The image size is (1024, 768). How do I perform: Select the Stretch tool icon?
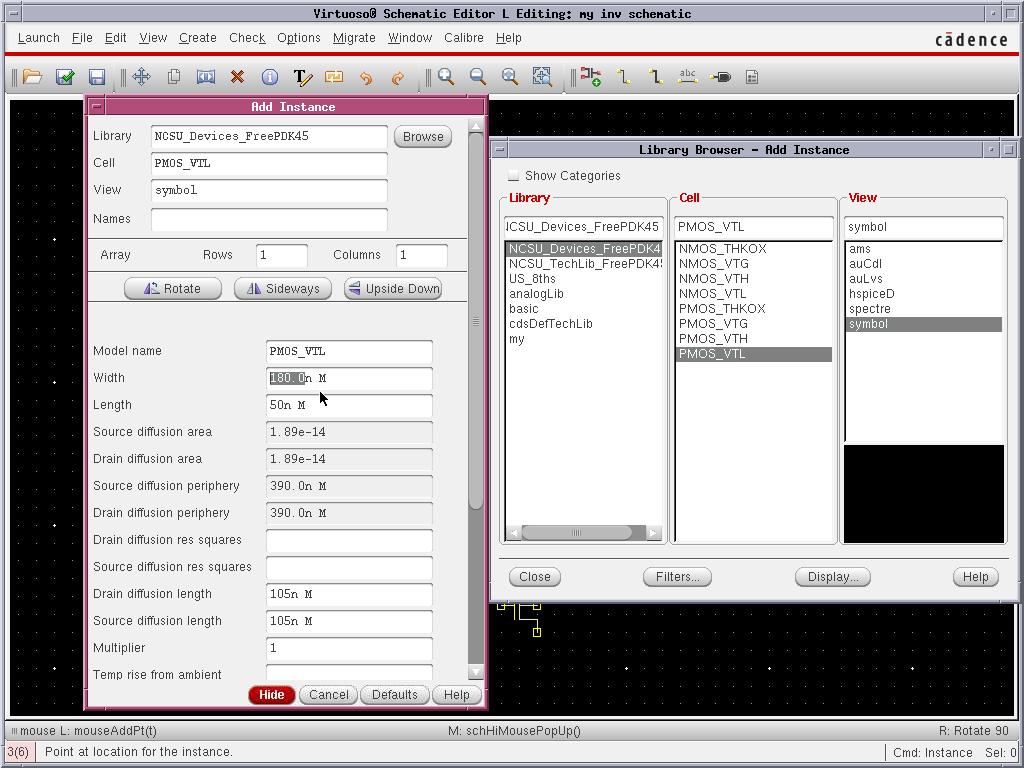click(206, 77)
